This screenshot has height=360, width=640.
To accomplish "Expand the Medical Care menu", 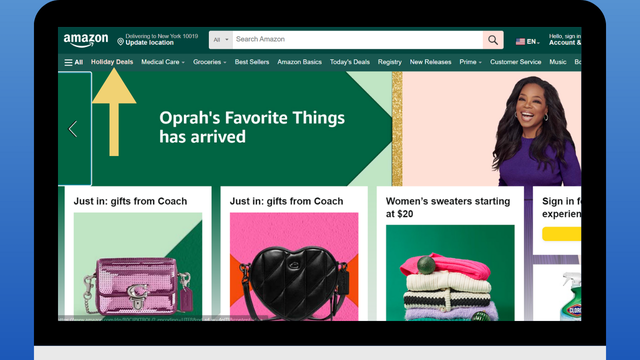I will pos(163,62).
